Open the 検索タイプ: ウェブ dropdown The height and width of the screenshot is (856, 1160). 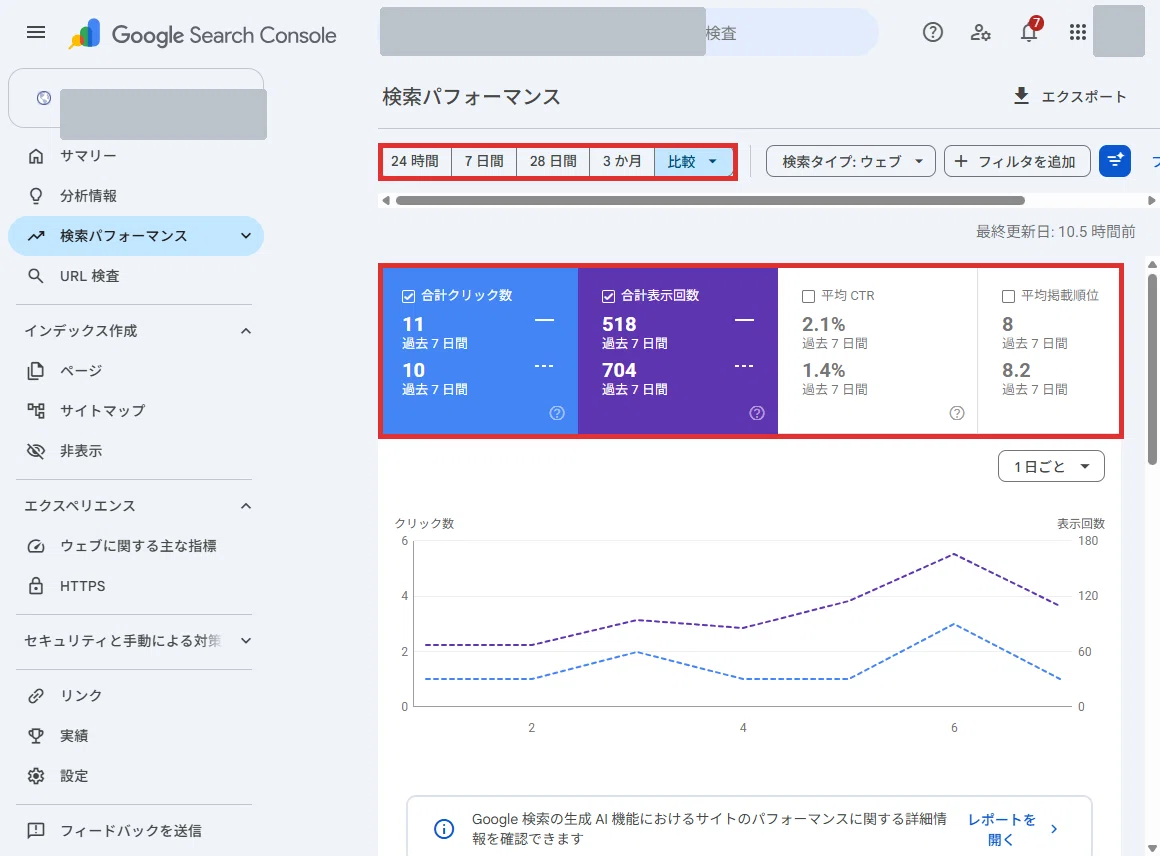click(851, 161)
